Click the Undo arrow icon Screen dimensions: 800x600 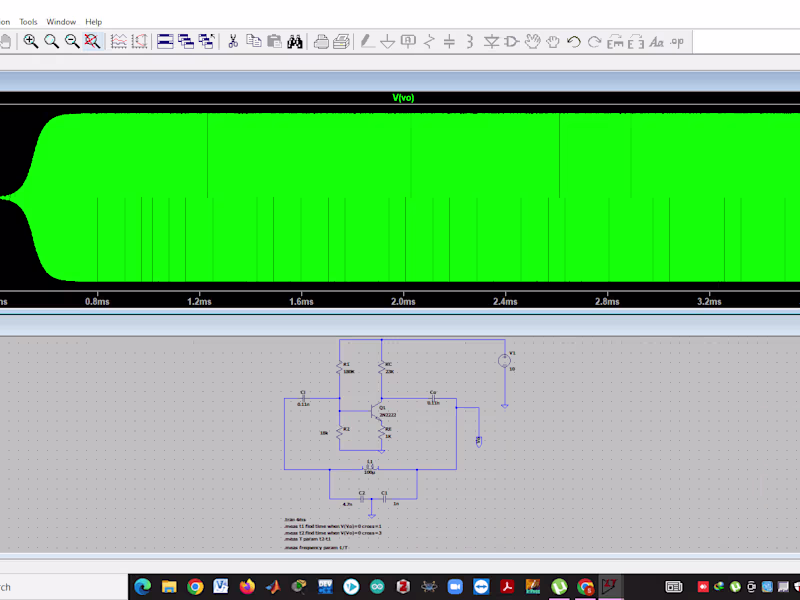point(574,41)
